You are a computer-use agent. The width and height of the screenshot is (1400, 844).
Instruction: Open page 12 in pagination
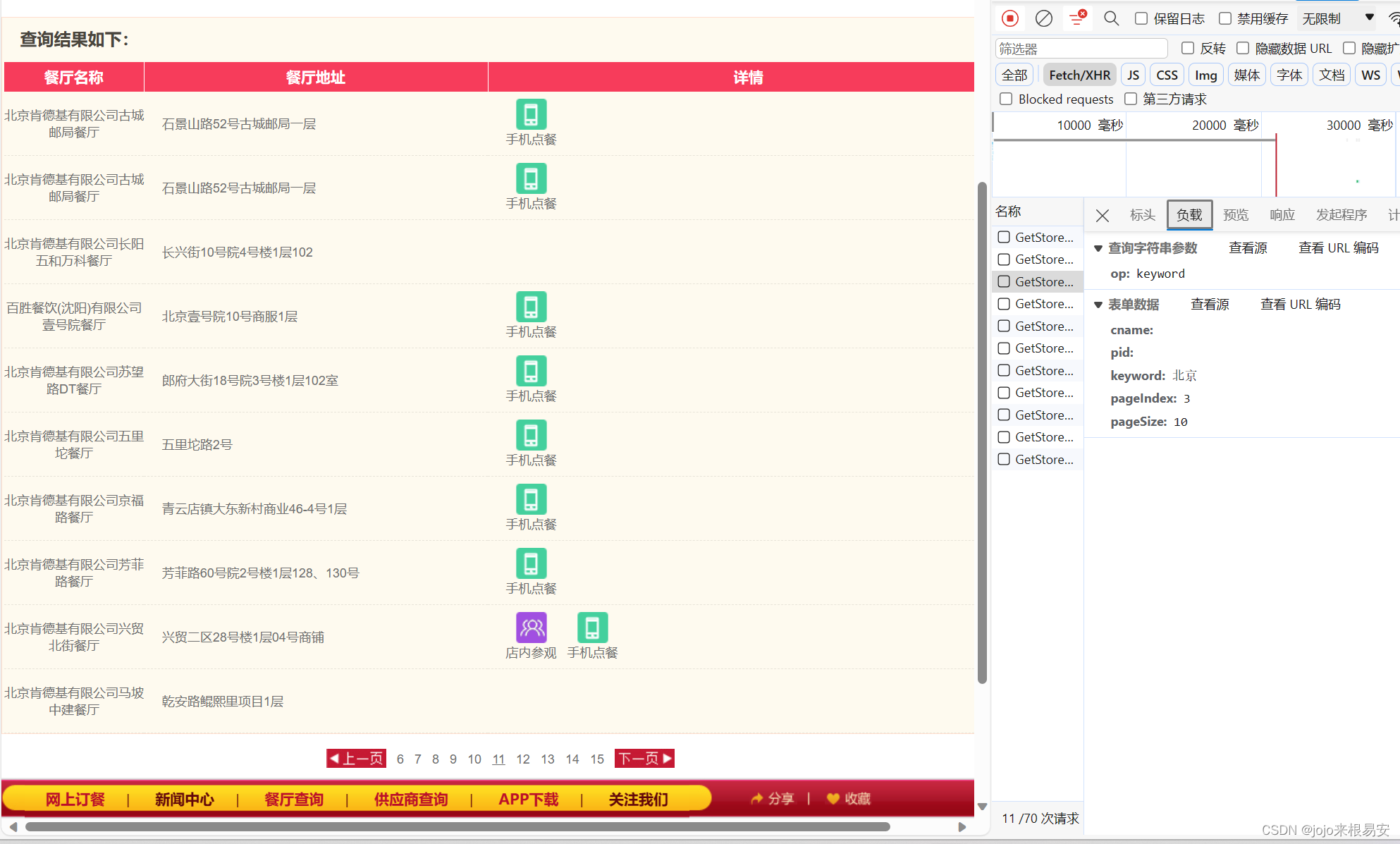point(522,759)
